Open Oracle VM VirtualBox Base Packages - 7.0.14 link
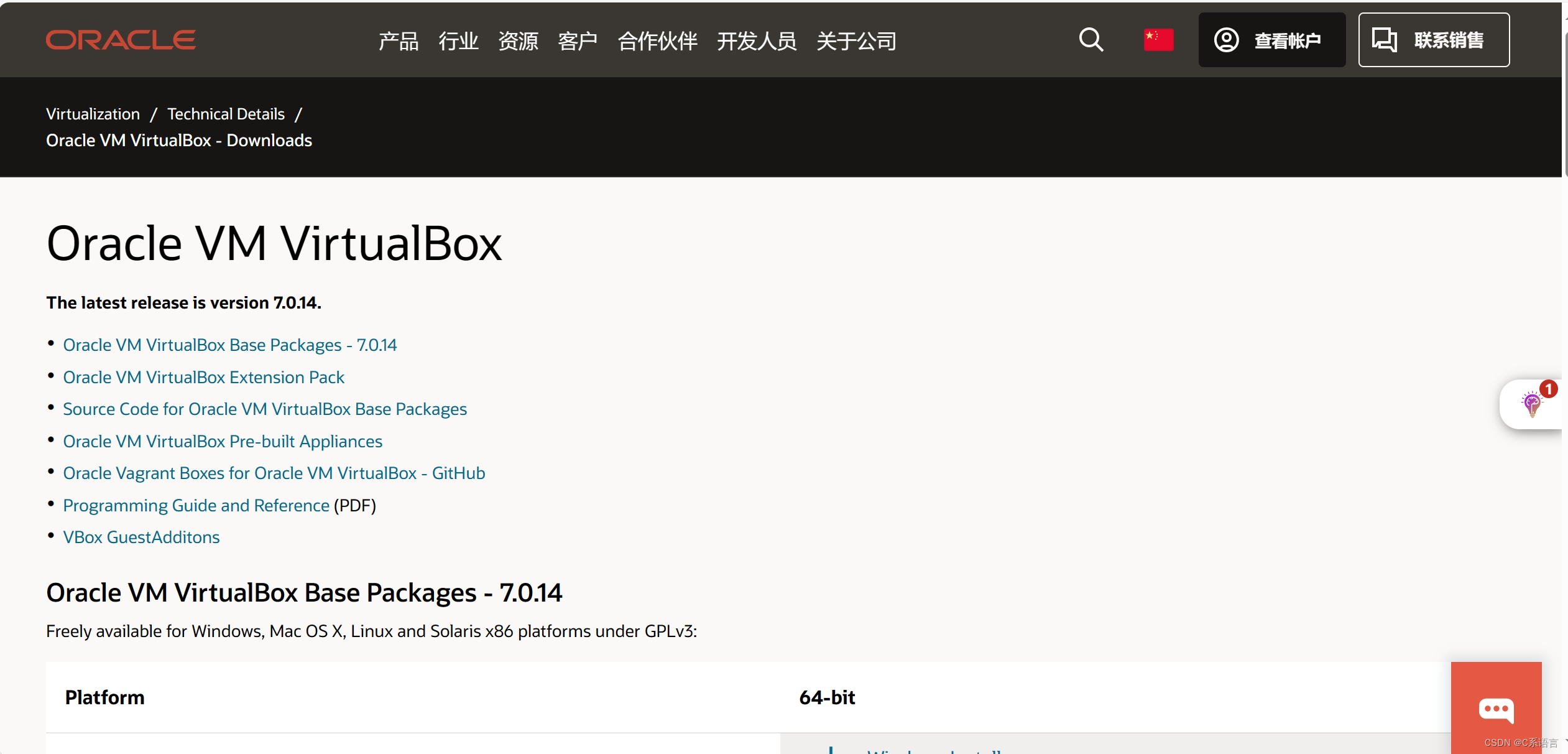Viewport: 1568px width, 754px height. coord(230,345)
